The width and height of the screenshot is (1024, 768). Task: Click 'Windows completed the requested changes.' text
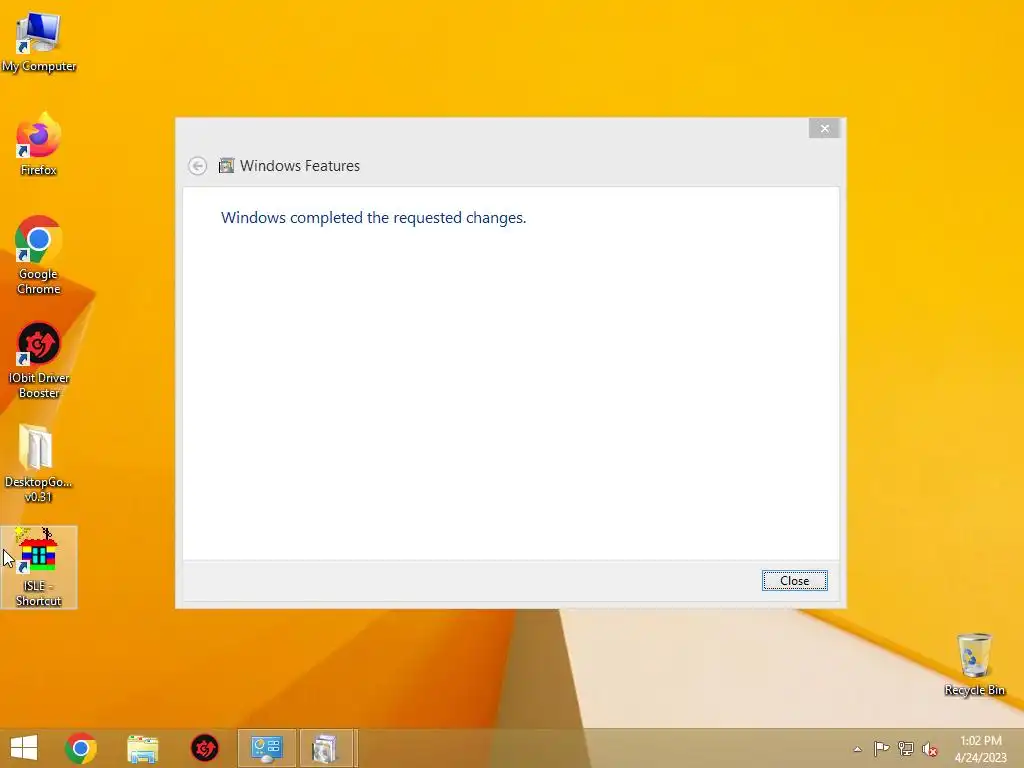click(x=374, y=217)
